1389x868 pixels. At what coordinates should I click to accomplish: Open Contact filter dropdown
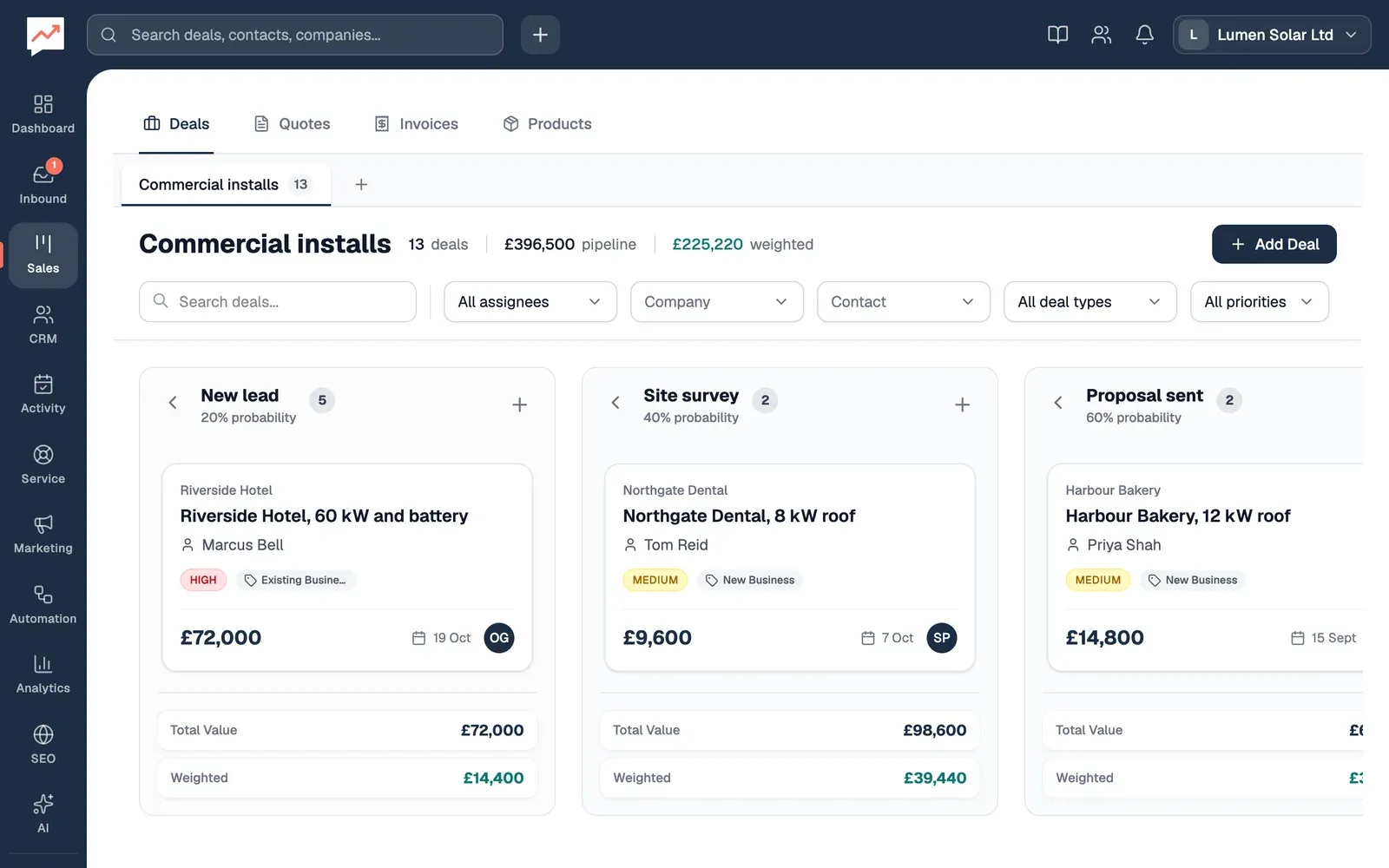point(904,302)
